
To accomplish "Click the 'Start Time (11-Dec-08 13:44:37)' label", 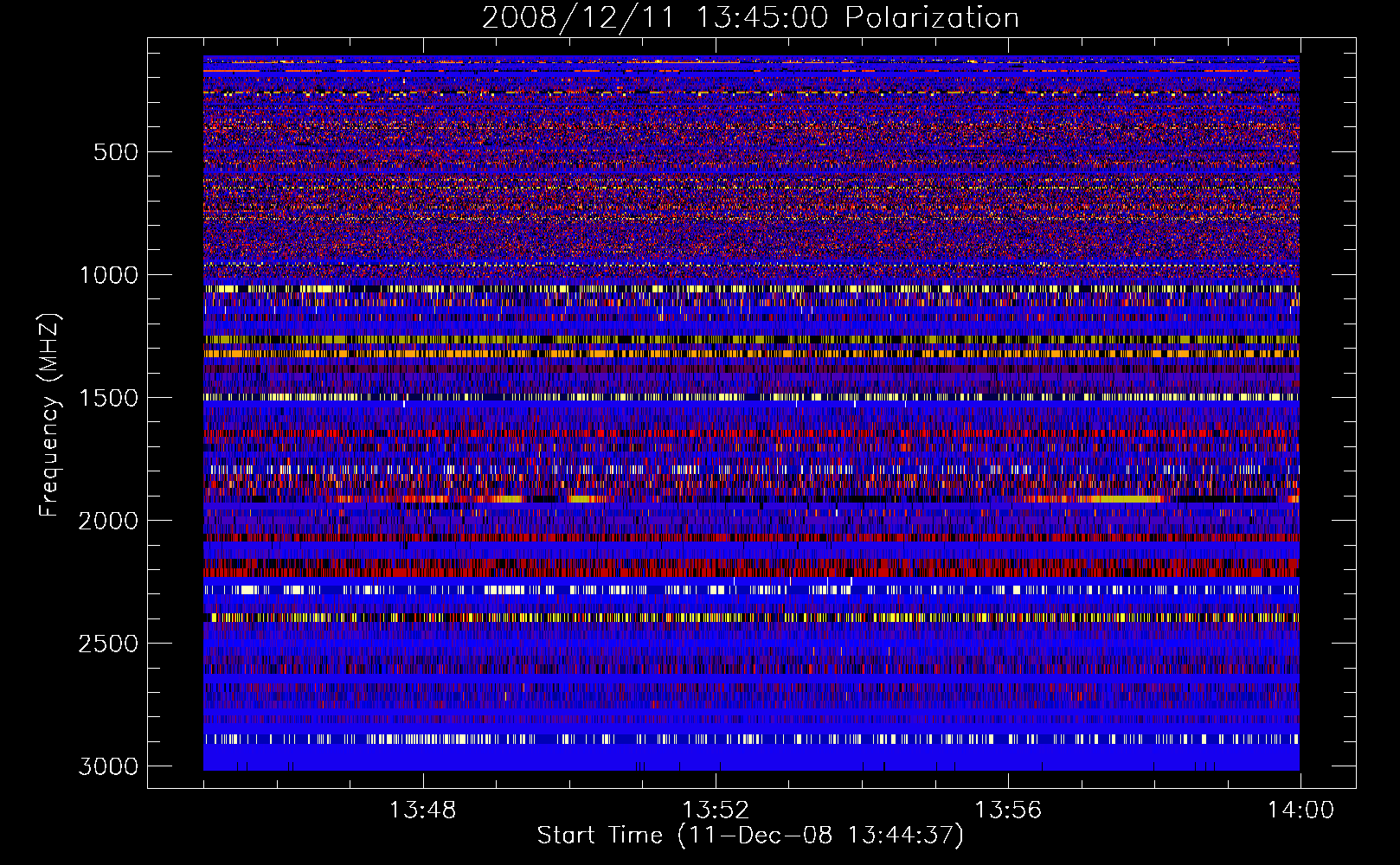I will coord(750,836).
